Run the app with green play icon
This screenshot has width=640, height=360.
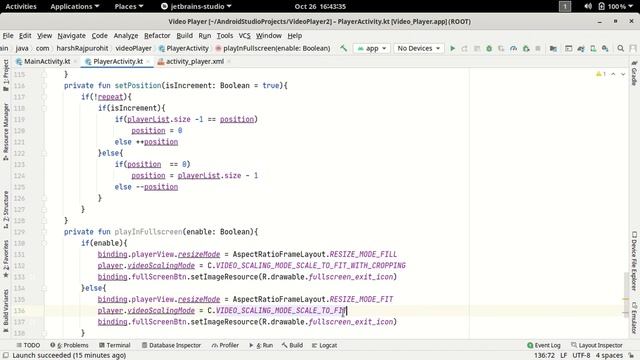pyautogui.click(x=452, y=48)
